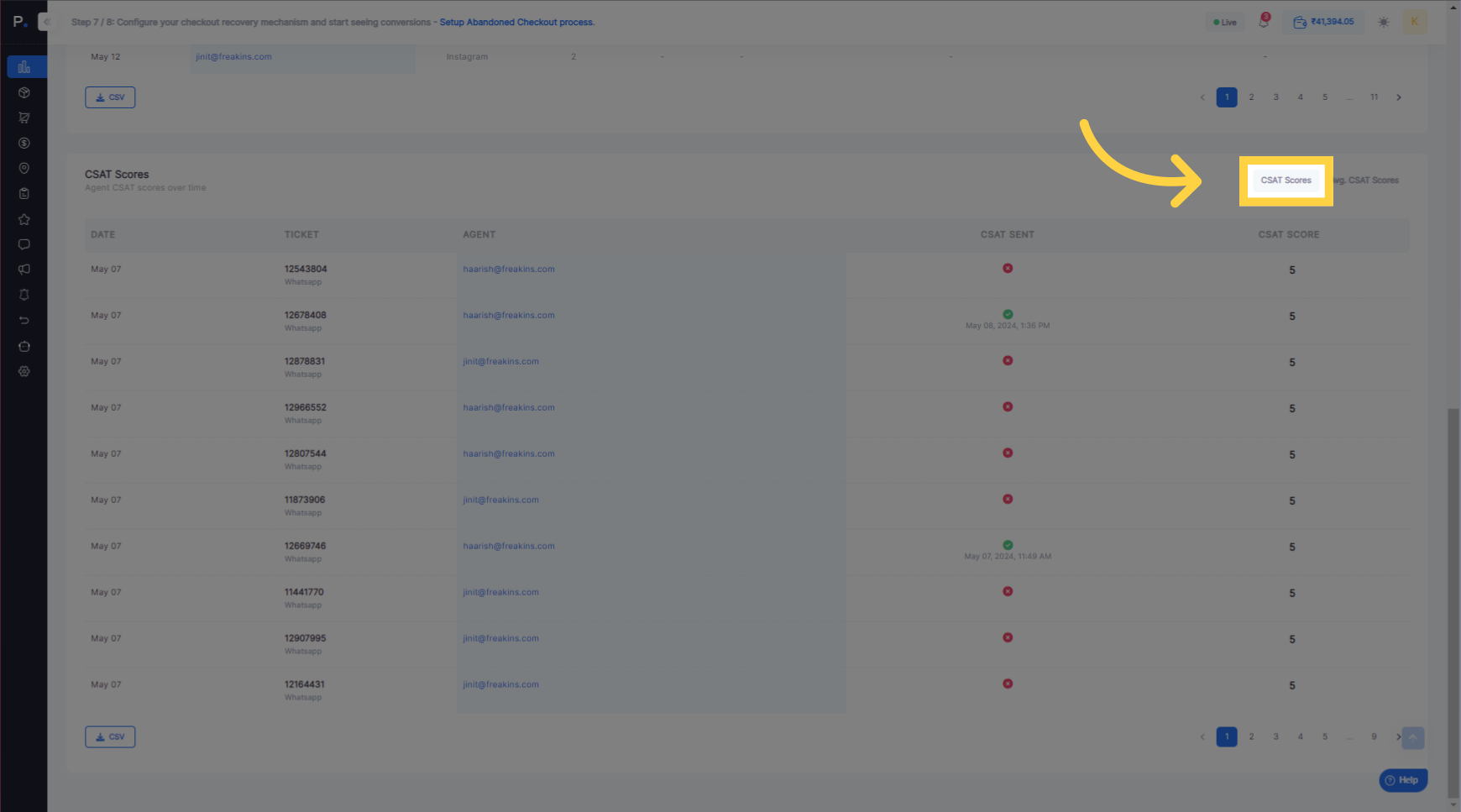Click the vertical page scrollbar
The width and height of the screenshot is (1461, 812).
(1453, 603)
